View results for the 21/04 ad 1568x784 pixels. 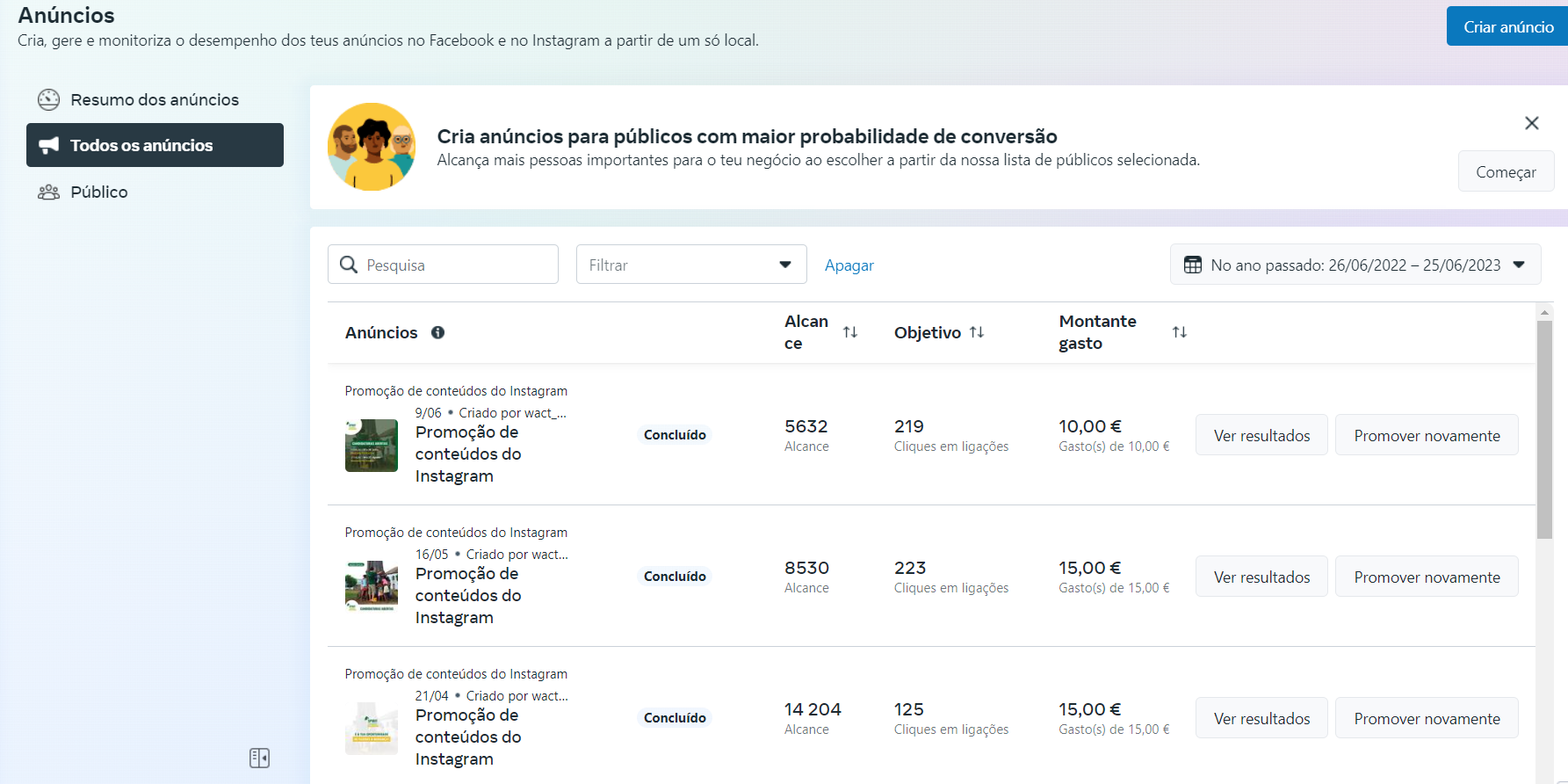1261,718
